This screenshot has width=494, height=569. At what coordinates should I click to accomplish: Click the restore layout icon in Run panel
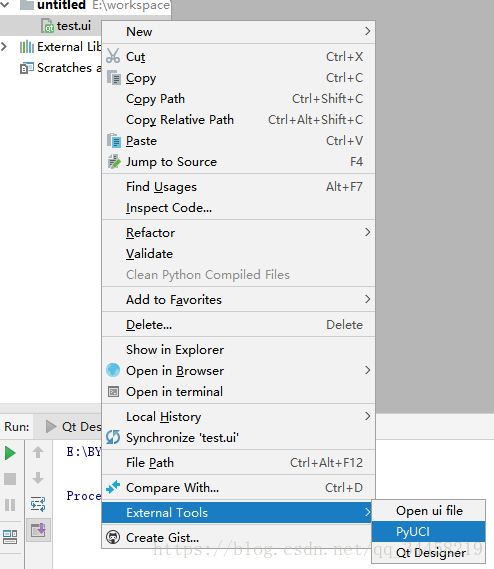click(10, 537)
